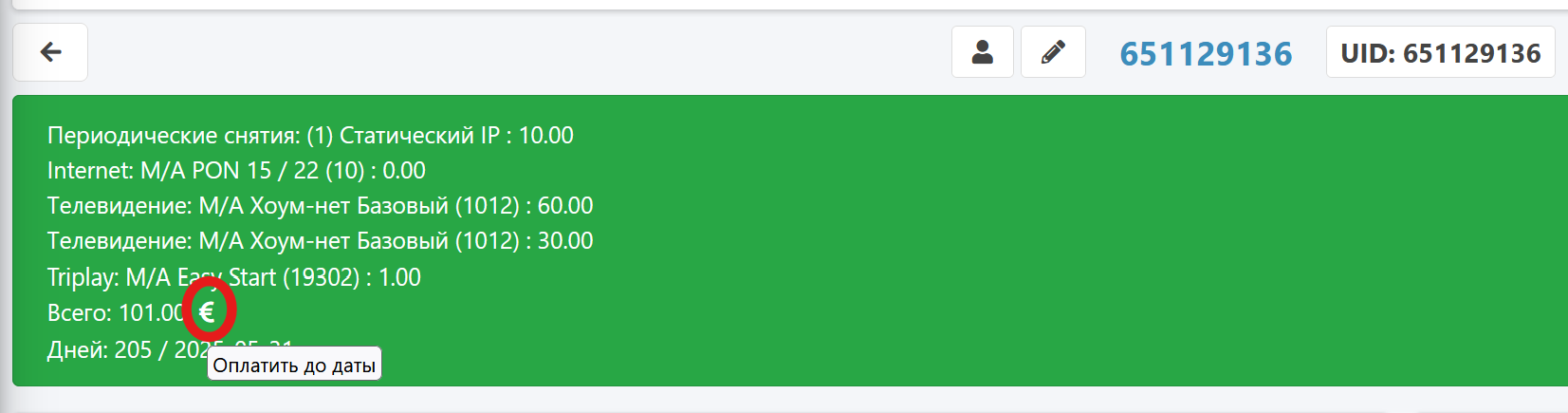Click the UID: 651129136 button
This screenshot has height=413, width=1568.
1441,52
